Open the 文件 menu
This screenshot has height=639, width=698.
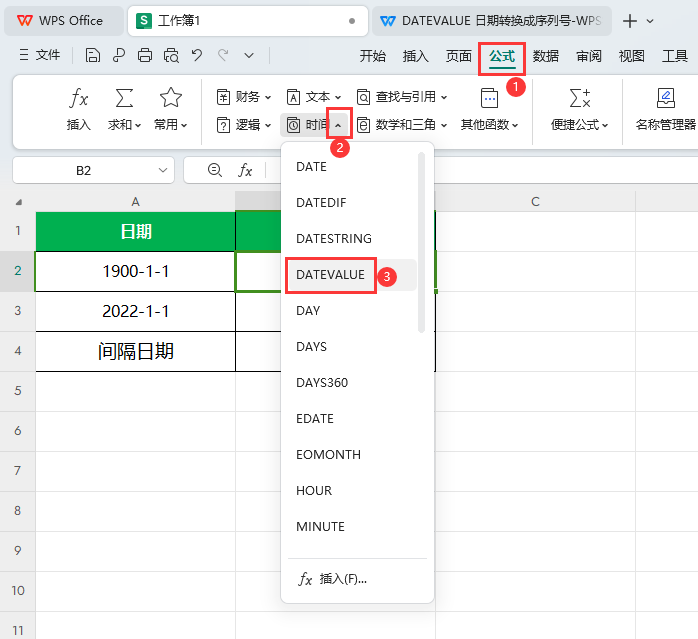point(40,55)
